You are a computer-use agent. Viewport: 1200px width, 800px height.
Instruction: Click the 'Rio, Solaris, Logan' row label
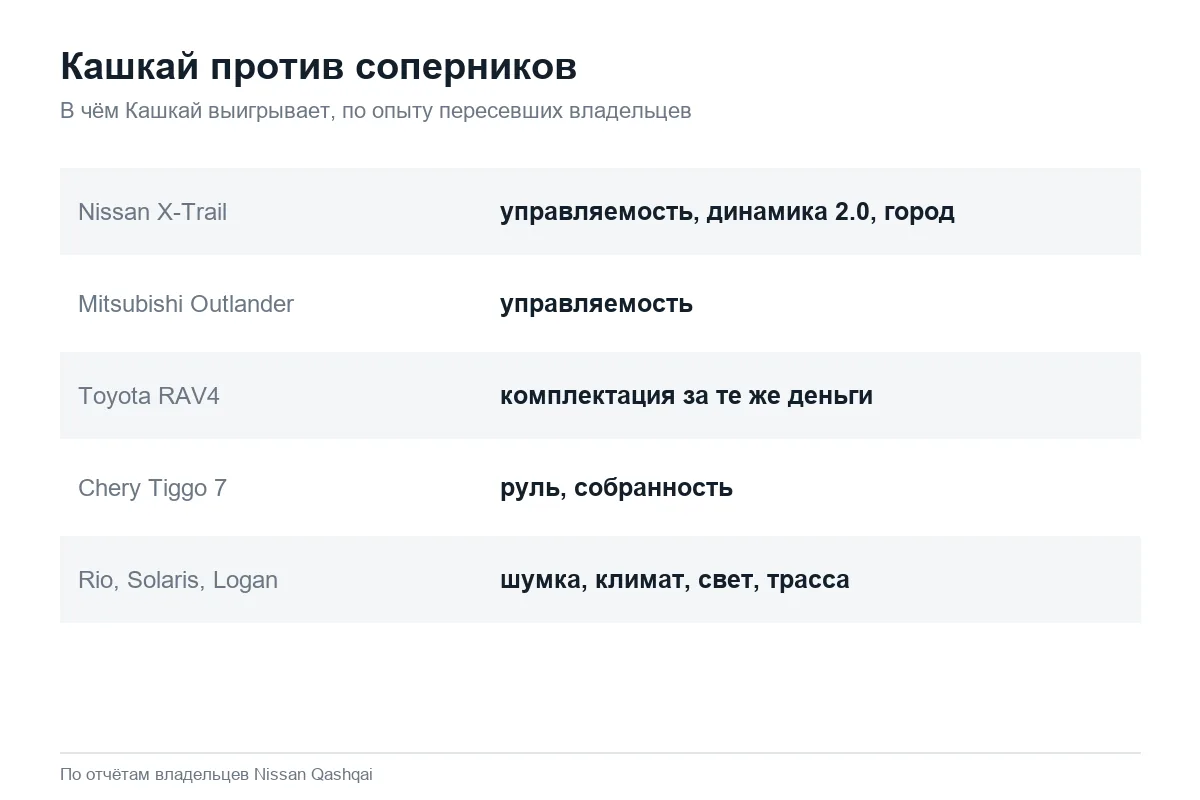click(178, 580)
